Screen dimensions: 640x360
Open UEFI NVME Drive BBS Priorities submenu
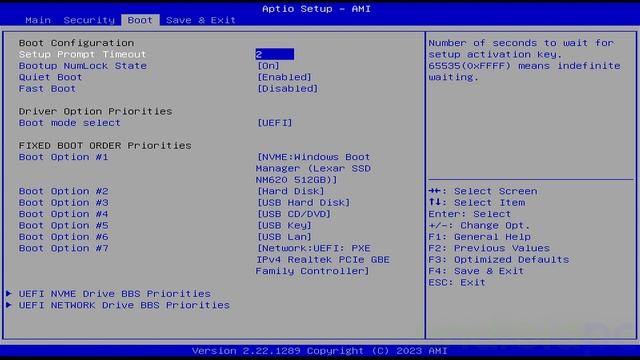tap(115, 293)
